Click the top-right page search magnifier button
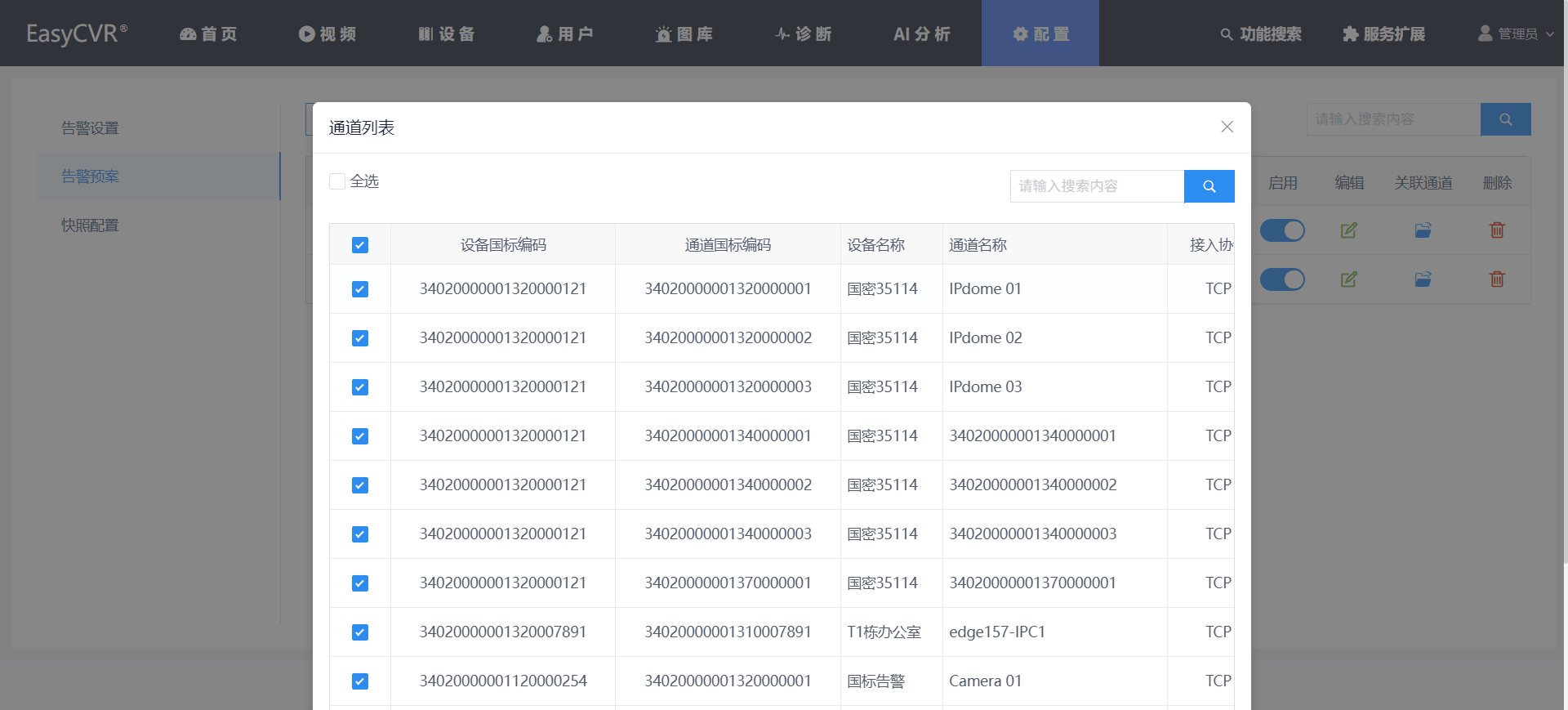1568x710 pixels. (1505, 119)
